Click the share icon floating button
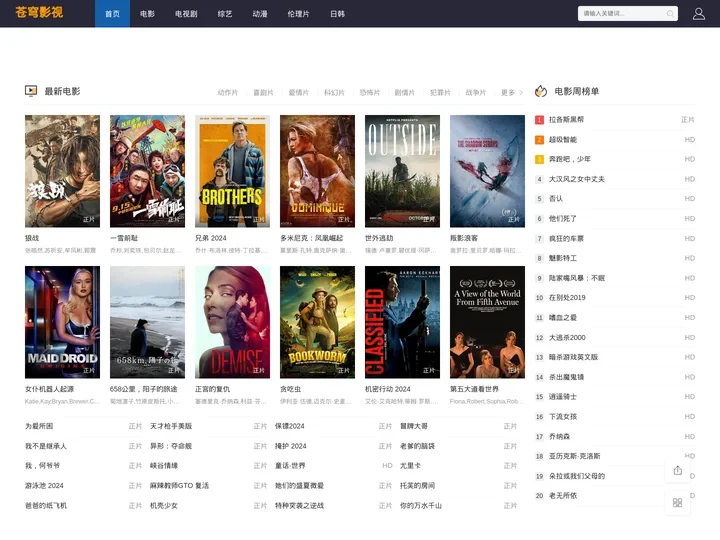The width and height of the screenshot is (720, 540). click(x=677, y=470)
